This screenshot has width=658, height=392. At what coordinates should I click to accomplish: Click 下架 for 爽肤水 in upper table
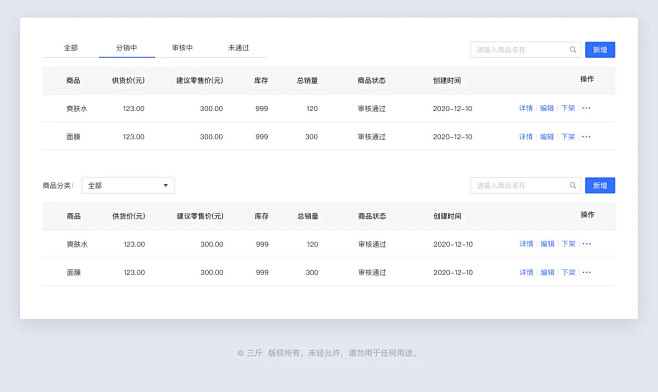(568, 108)
